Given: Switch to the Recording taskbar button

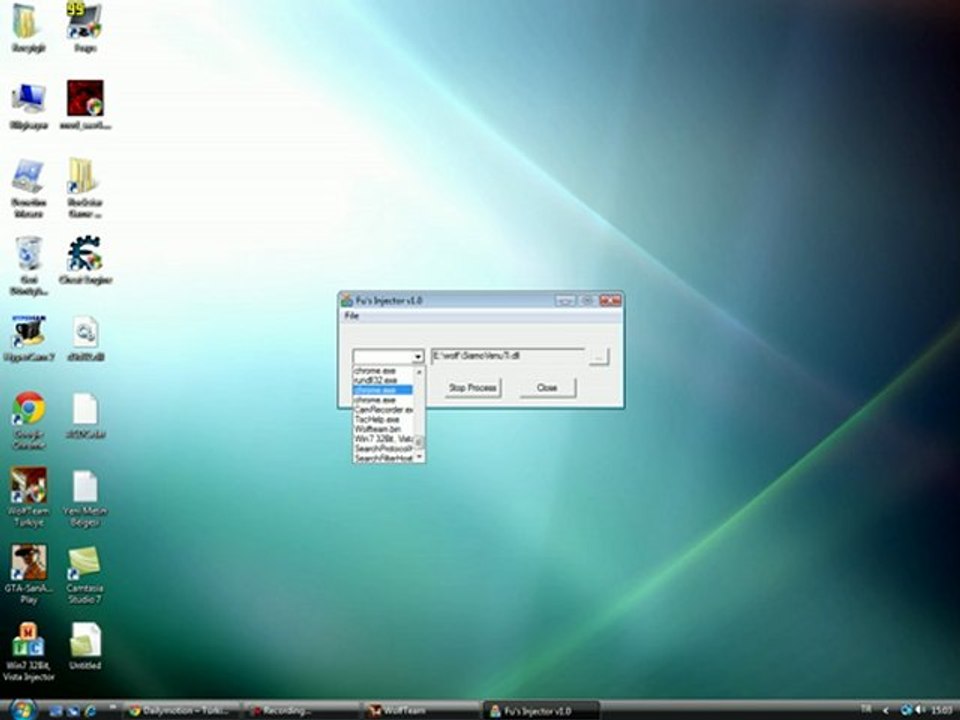Looking at the screenshot, I should (x=302, y=711).
